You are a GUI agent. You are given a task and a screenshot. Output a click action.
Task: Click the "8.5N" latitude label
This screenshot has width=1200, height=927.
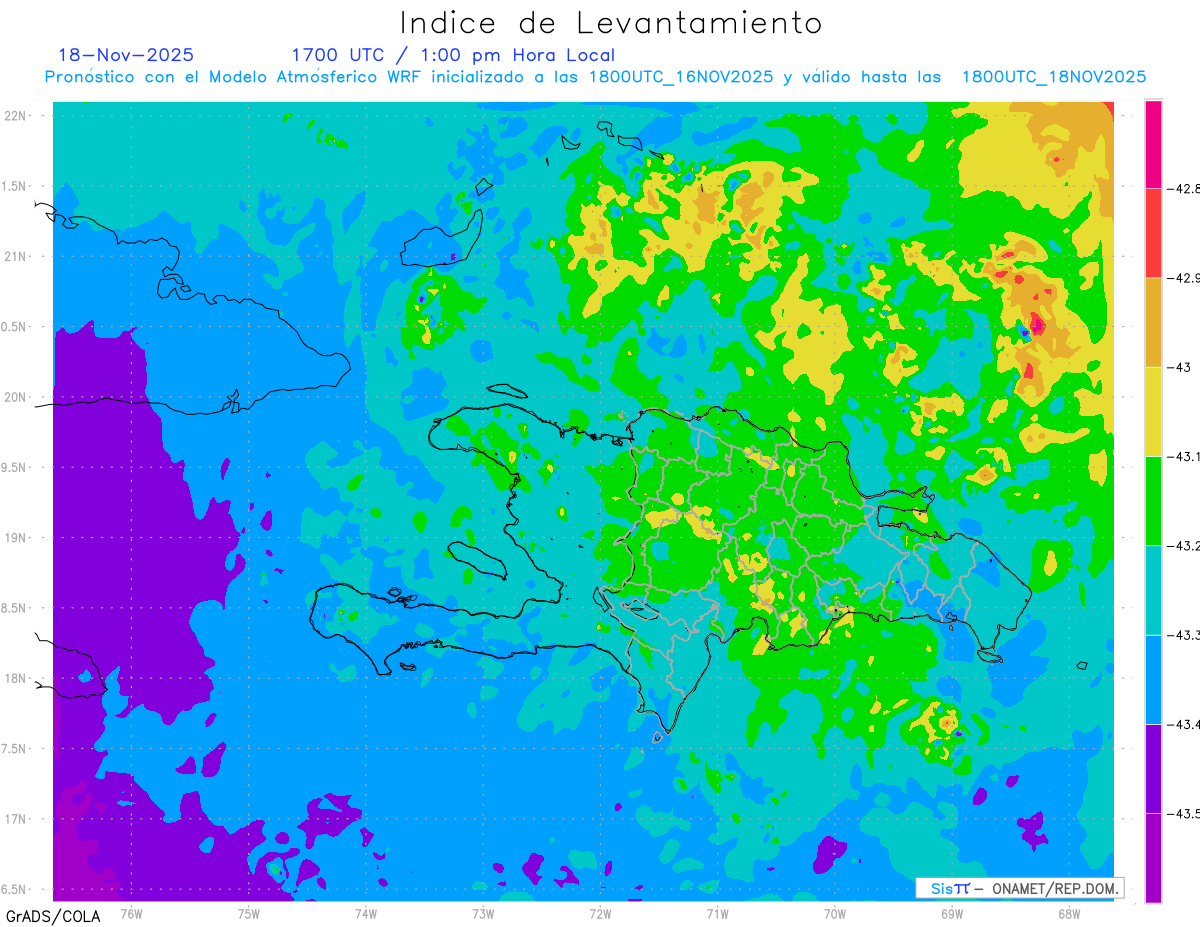pyautogui.click(x=14, y=608)
